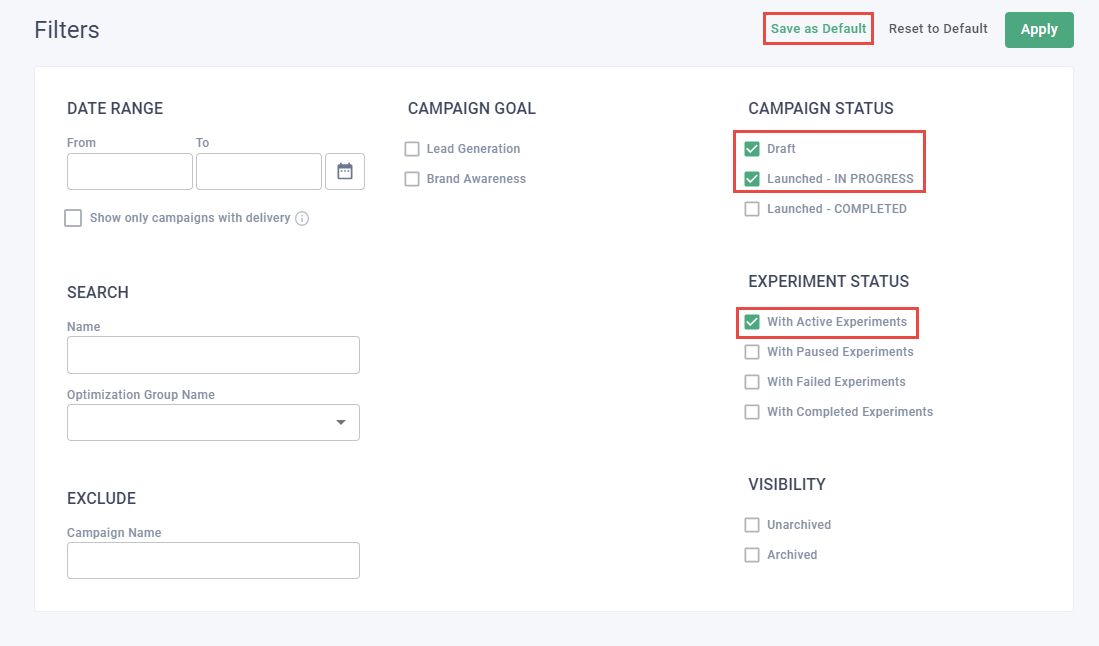Viewport: 1099px width, 646px height.
Task: Click the delivery info tooltip icon
Action: (x=302, y=218)
